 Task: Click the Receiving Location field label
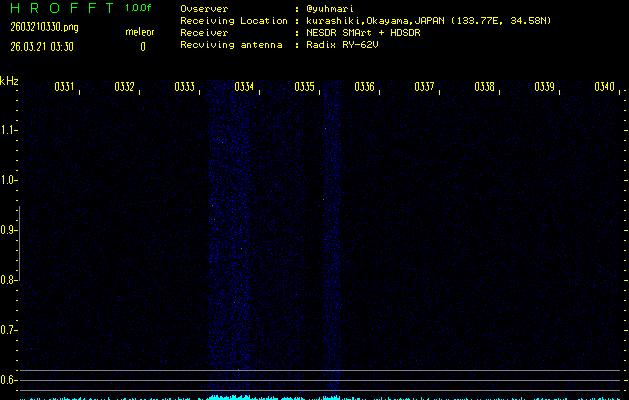coord(234,21)
